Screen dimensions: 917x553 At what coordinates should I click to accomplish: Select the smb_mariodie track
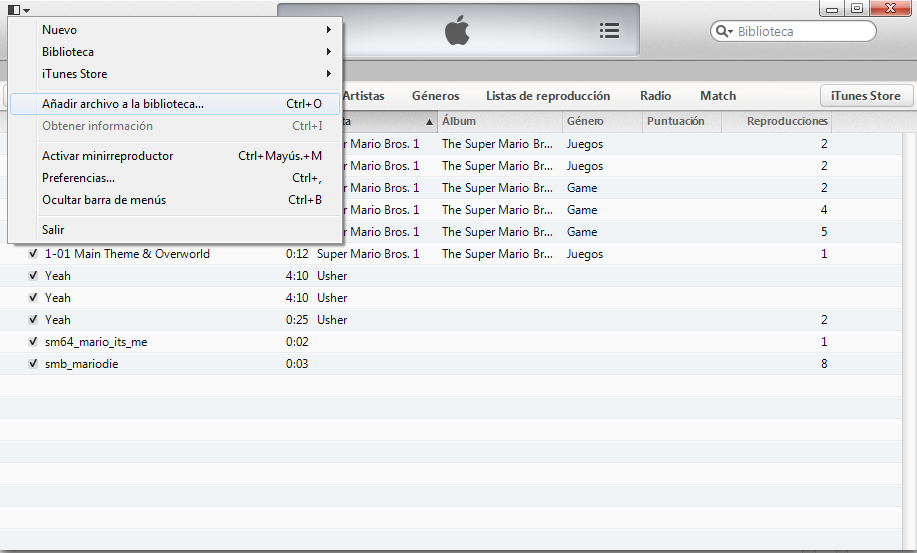[x=82, y=364]
